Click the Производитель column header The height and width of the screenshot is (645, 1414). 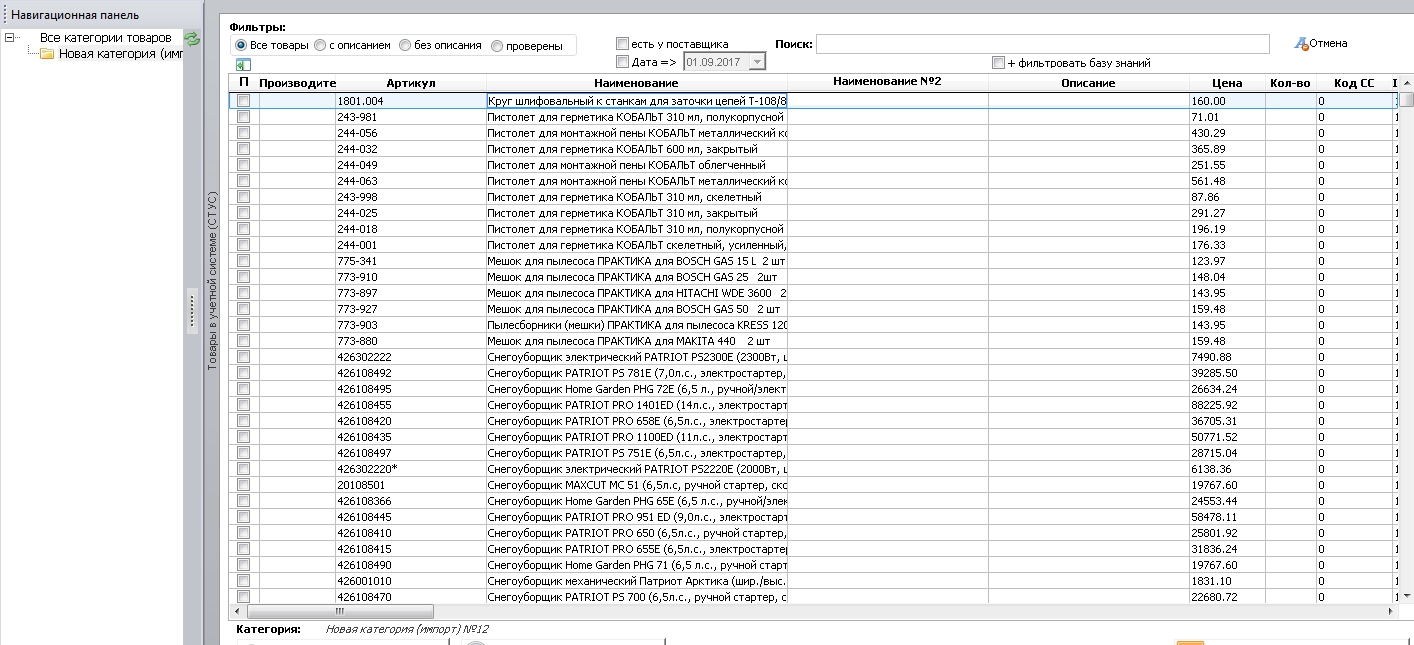297,83
